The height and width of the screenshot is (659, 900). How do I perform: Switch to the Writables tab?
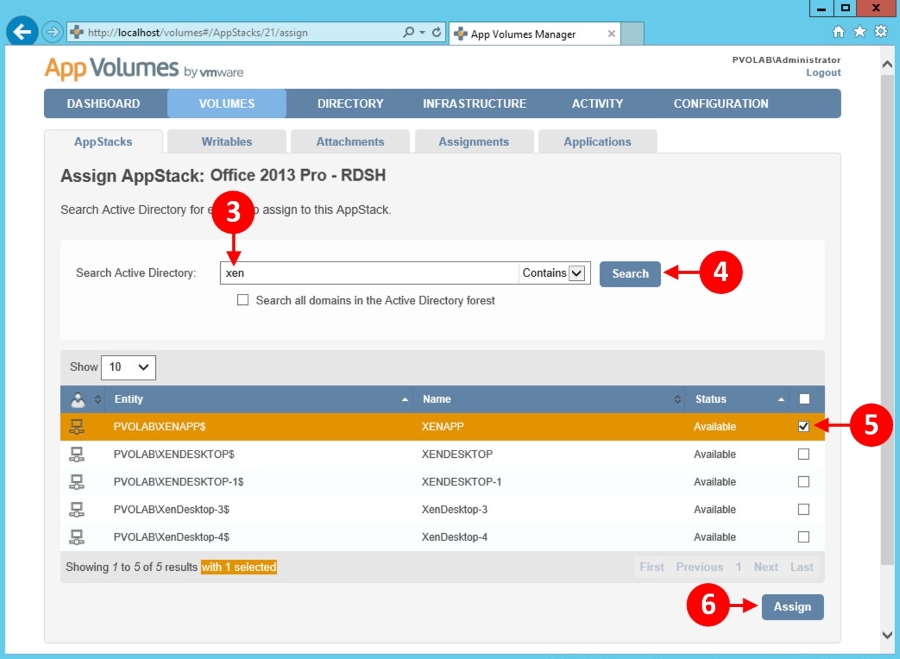click(227, 142)
